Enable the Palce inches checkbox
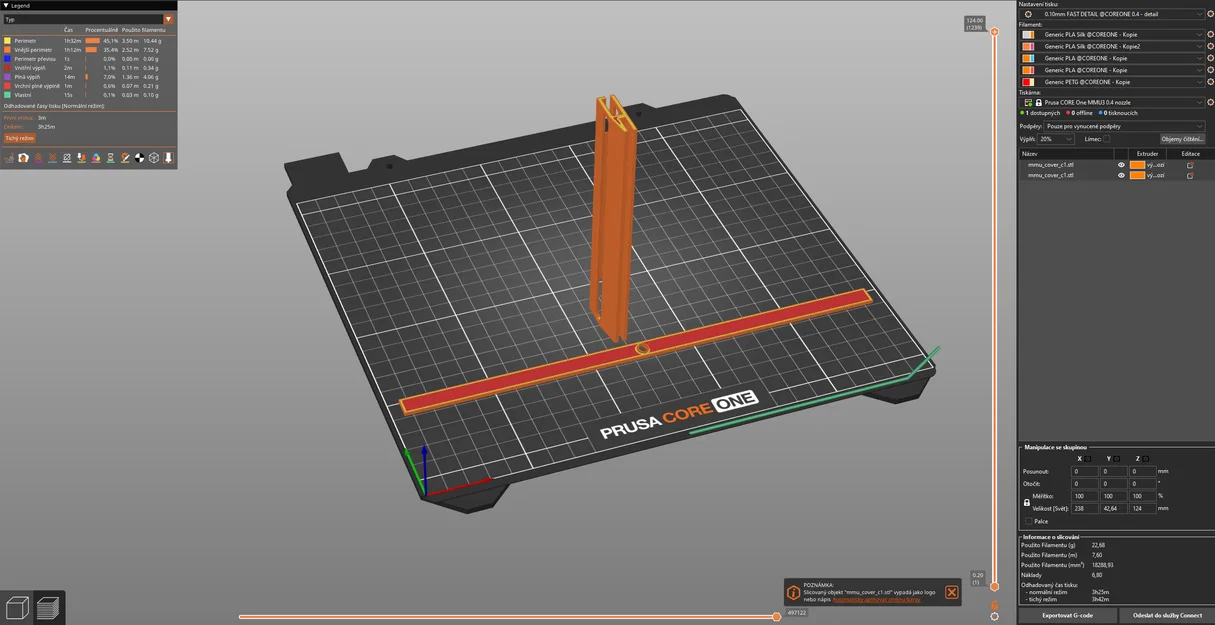The height and width of the screenshot is (625, 1215). point(1028,521)
